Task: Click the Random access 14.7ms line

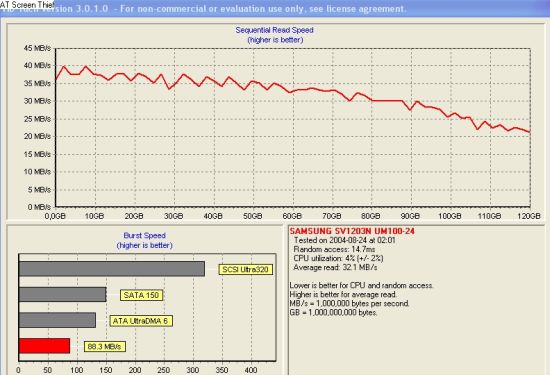Action: pyautogui.click(x=334, y=249)
